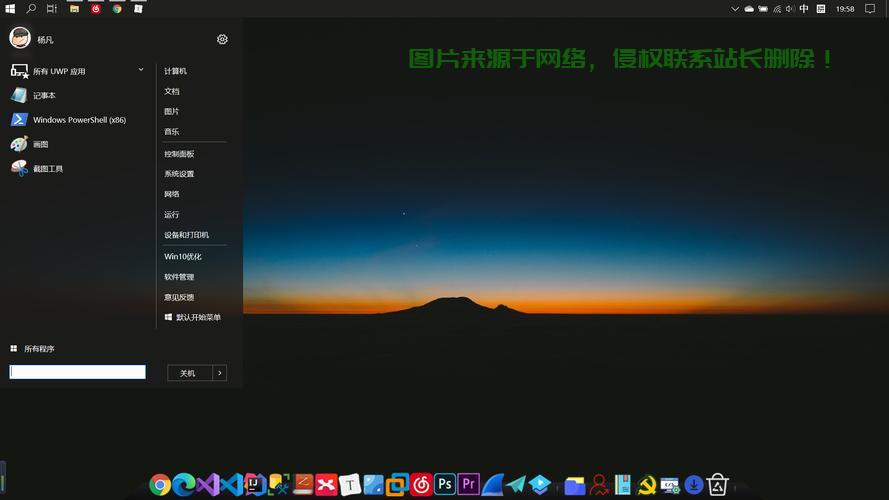This screenshot has width=889, height=500.
Task: Open blue VS Code from the dock
Action: (x=231, y=485)
